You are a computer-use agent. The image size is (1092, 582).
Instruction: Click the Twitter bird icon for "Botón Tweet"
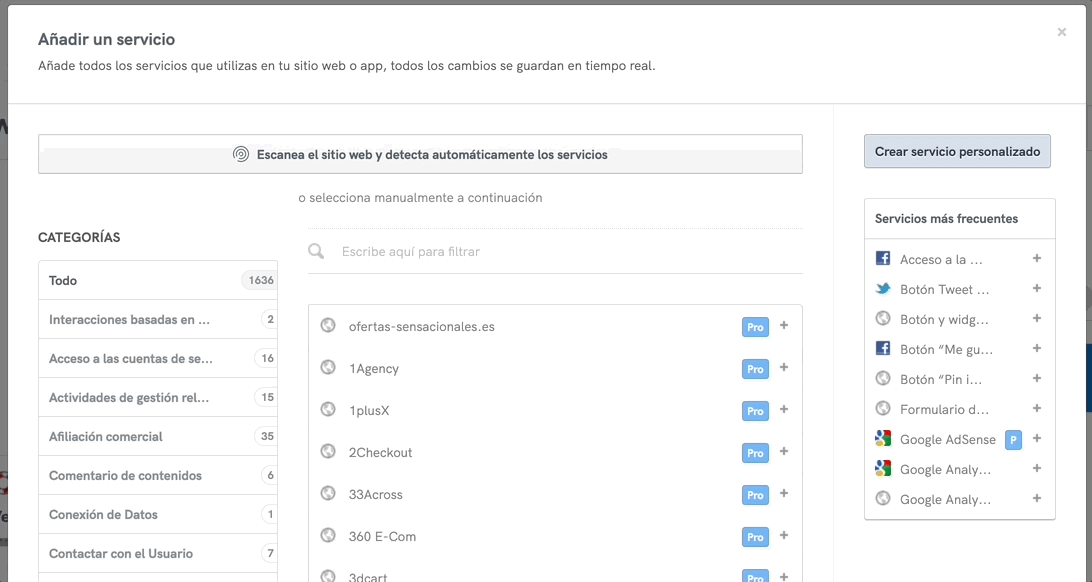(883, 288)
